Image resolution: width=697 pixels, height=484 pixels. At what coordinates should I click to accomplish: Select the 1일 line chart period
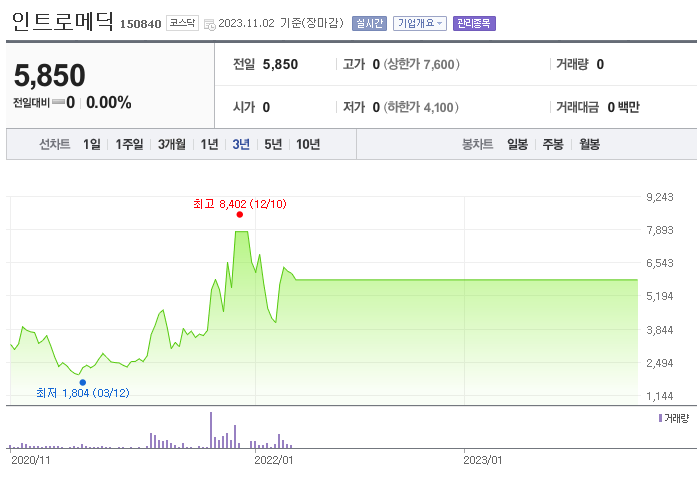point(92,144)
